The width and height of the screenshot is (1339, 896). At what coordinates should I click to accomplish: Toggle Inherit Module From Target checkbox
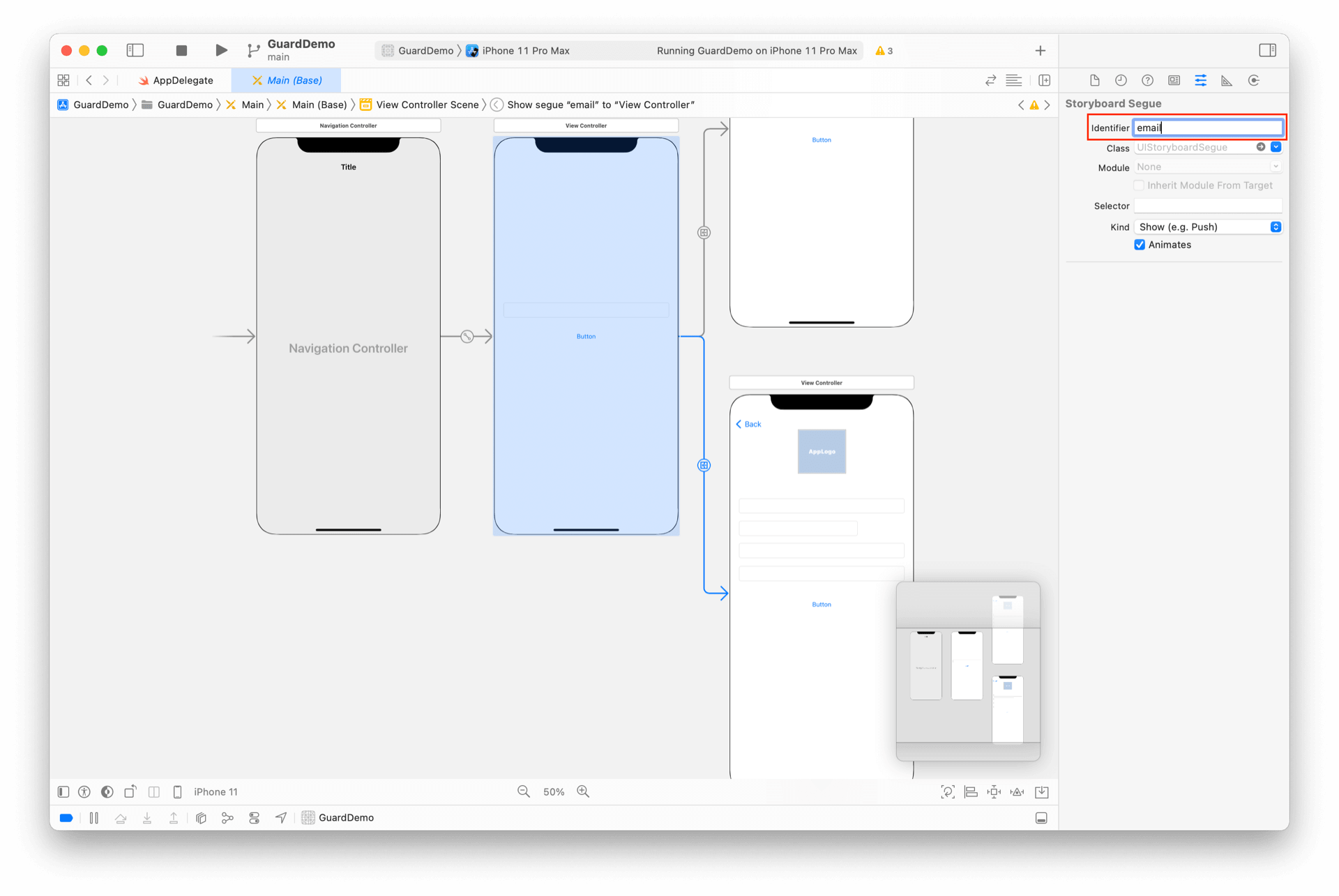1139,185
